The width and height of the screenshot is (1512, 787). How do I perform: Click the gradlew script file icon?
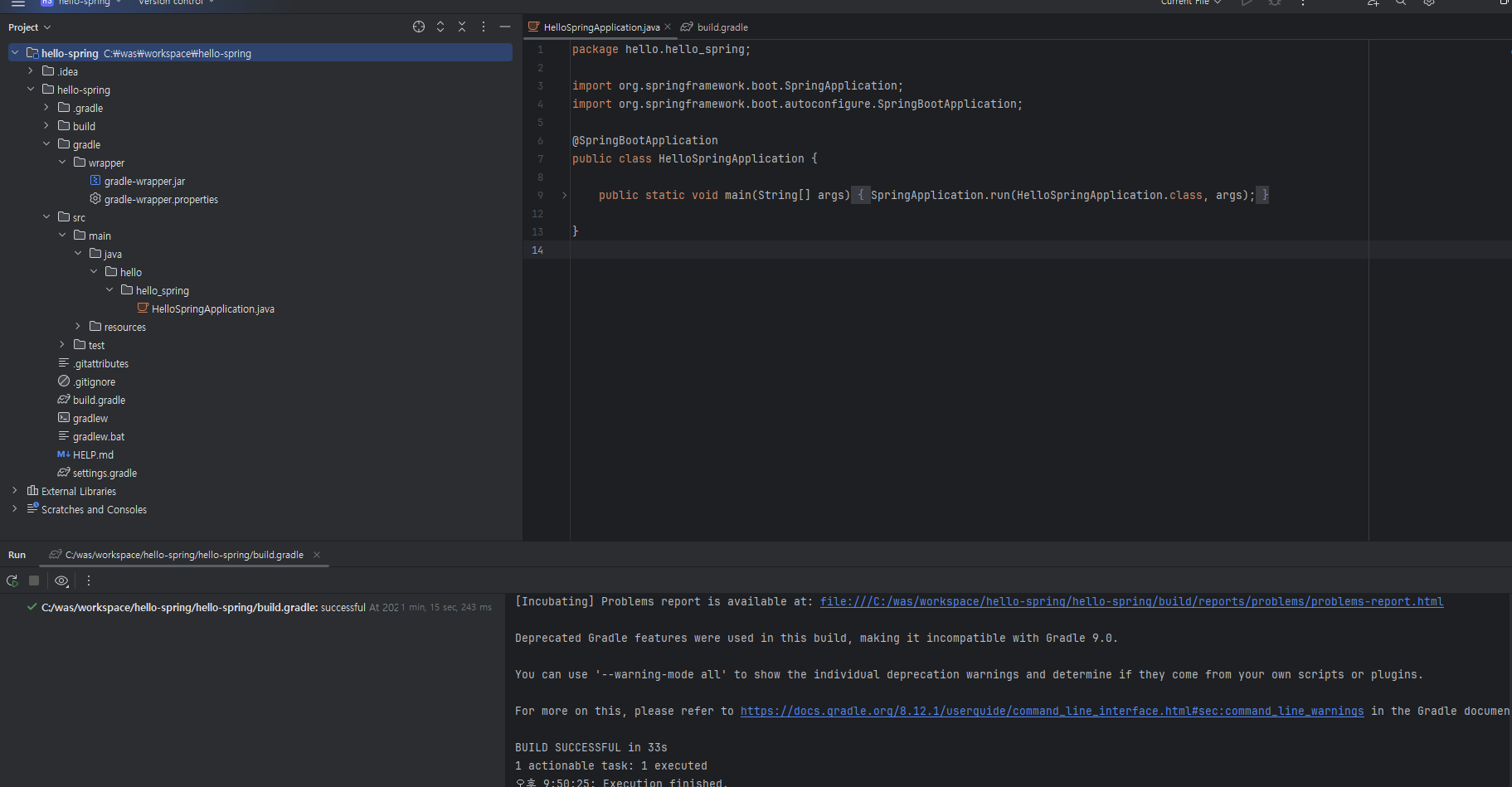(64, 418)
